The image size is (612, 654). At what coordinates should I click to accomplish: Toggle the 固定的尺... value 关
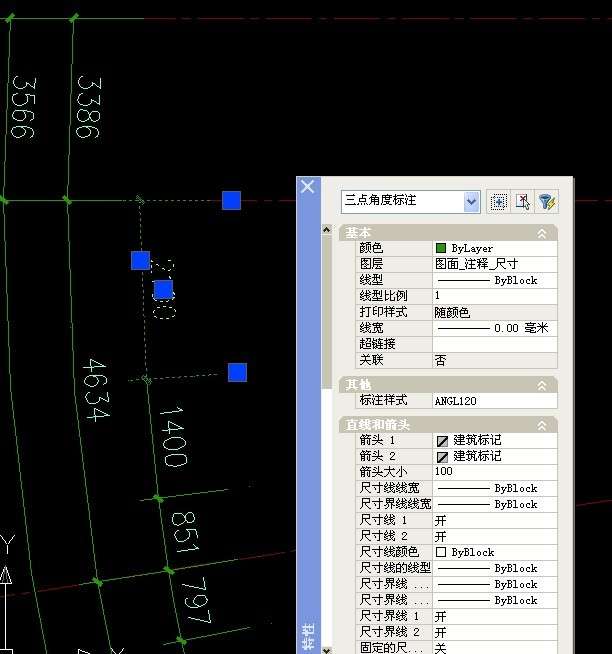click(x=495, y=648)
